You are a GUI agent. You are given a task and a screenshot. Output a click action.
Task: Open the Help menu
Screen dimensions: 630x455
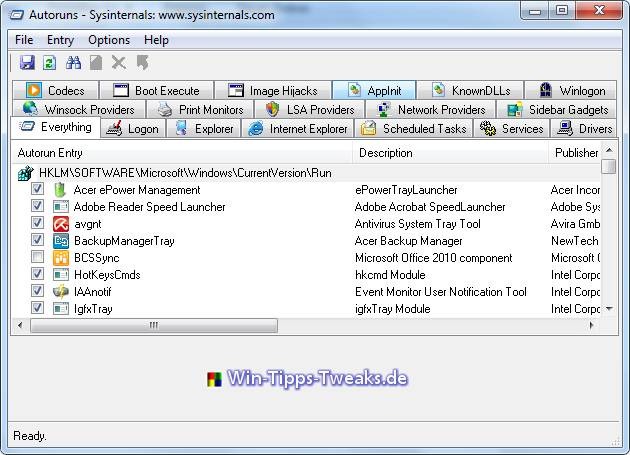(156, 40)
